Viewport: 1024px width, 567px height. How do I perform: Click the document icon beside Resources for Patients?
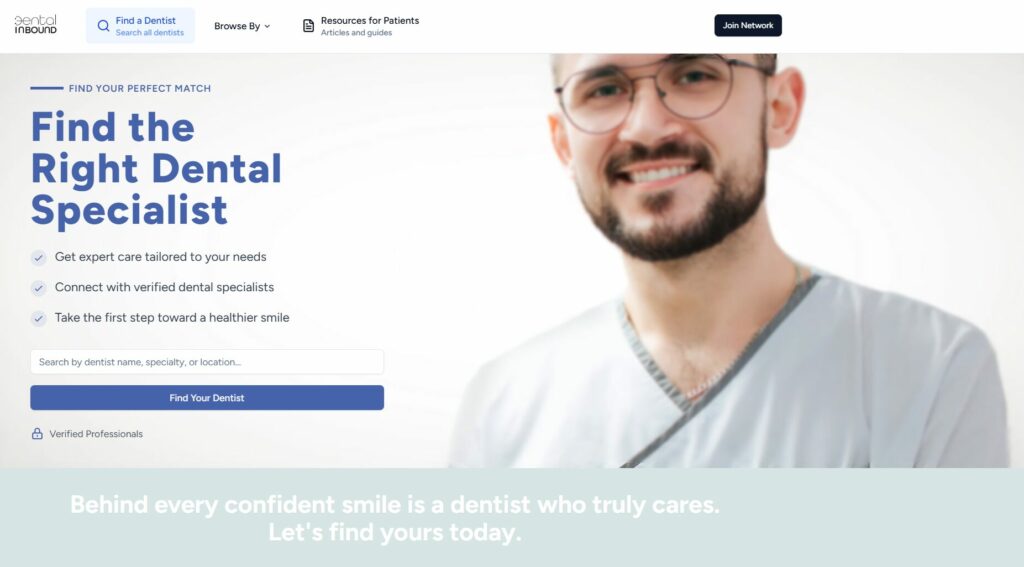308,26
